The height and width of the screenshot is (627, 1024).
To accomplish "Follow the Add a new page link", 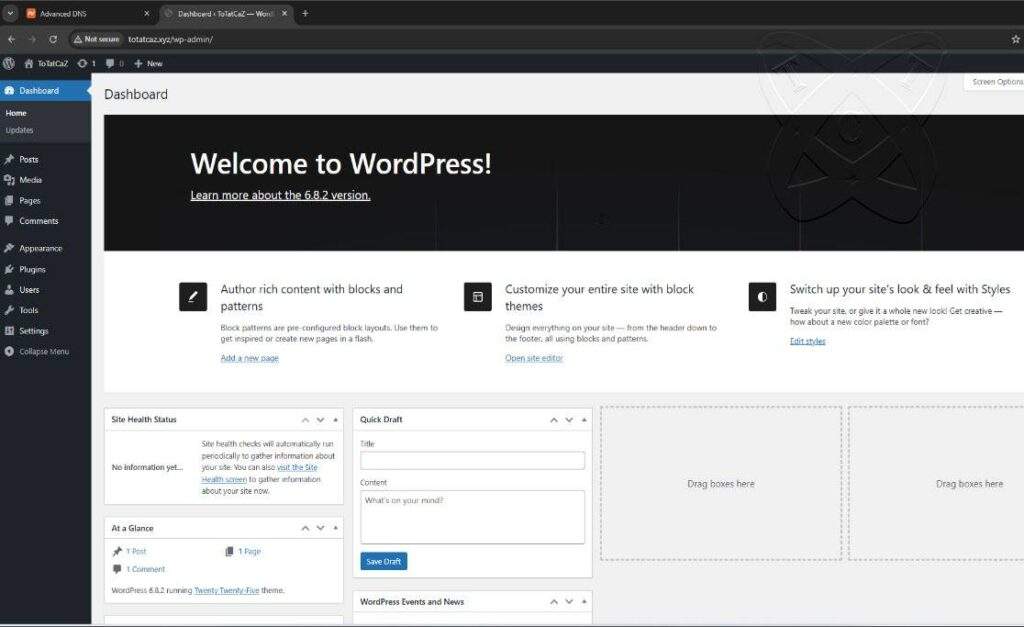I will [x=249, y=358].
